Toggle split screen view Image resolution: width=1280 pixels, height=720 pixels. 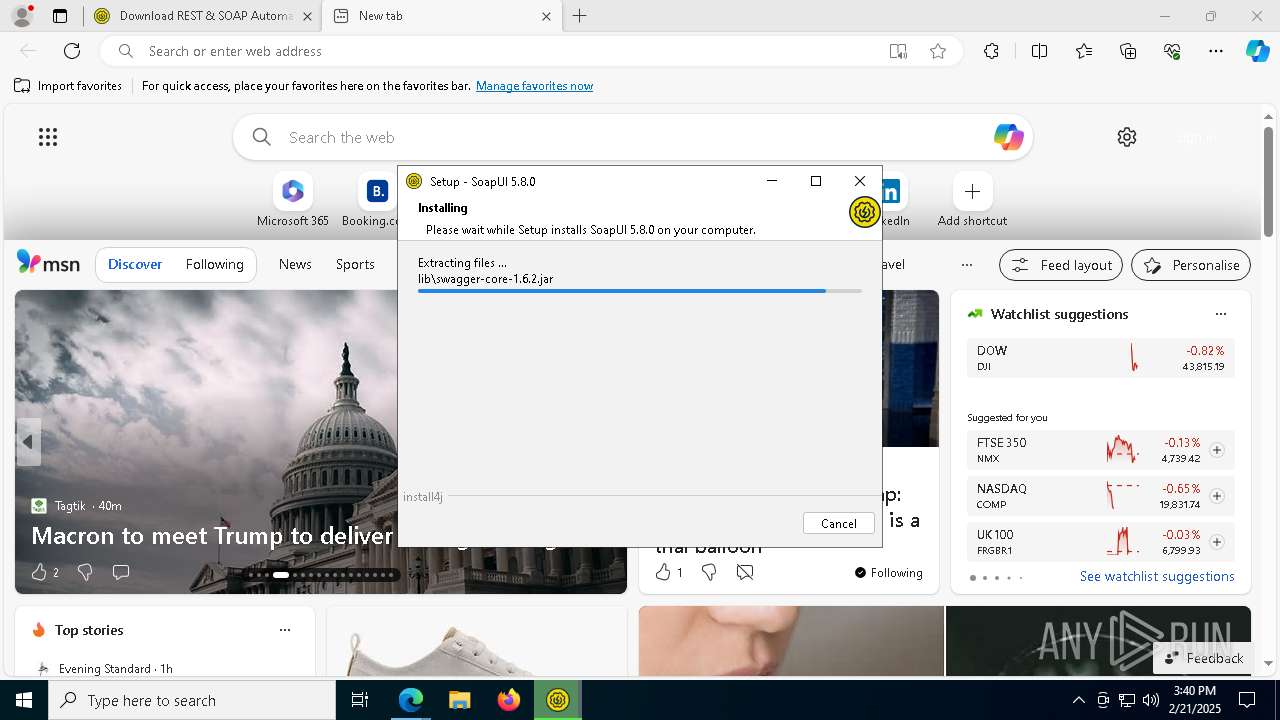1039,51
